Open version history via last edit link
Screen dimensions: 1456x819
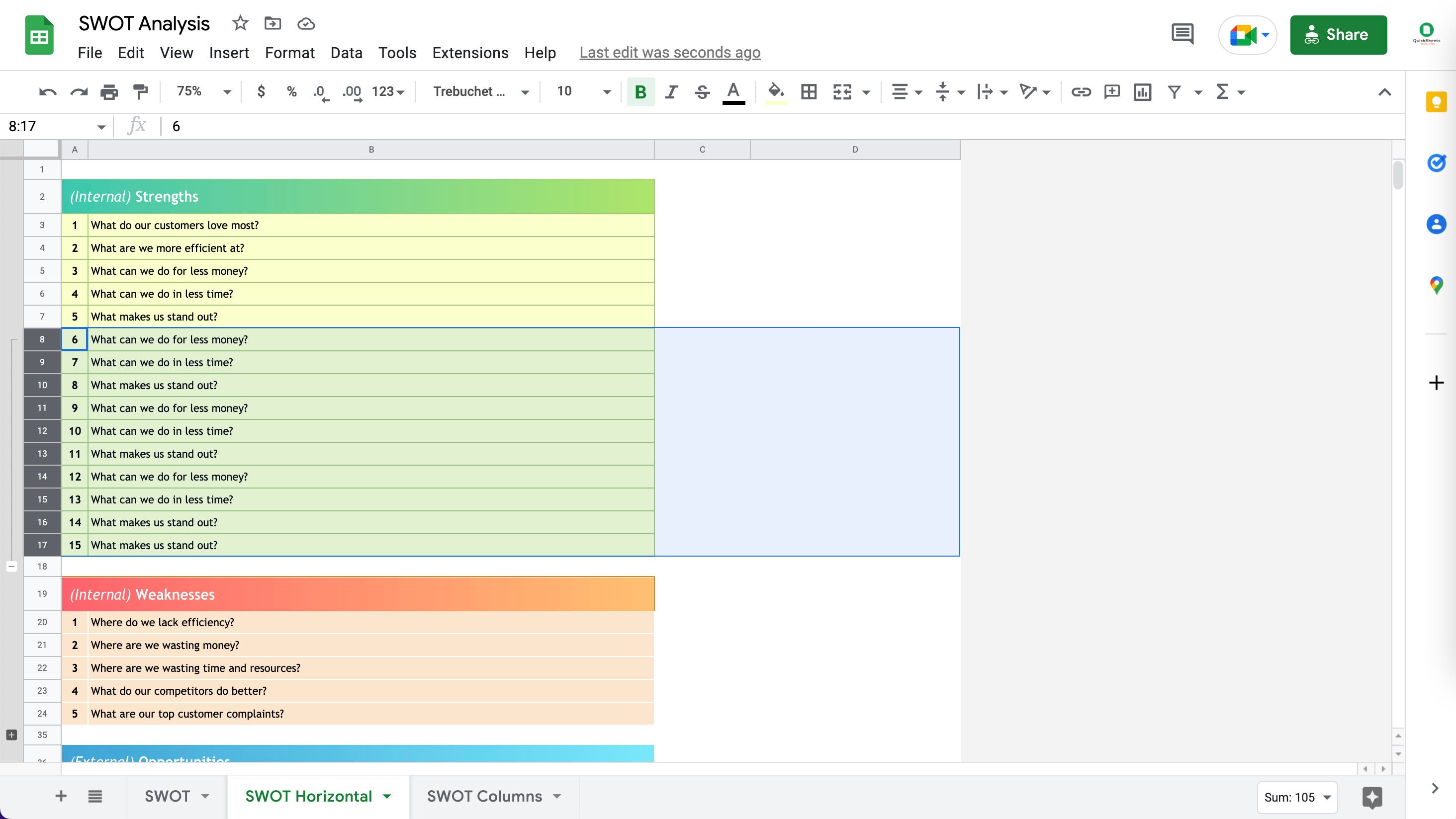[x=670, y=52]
